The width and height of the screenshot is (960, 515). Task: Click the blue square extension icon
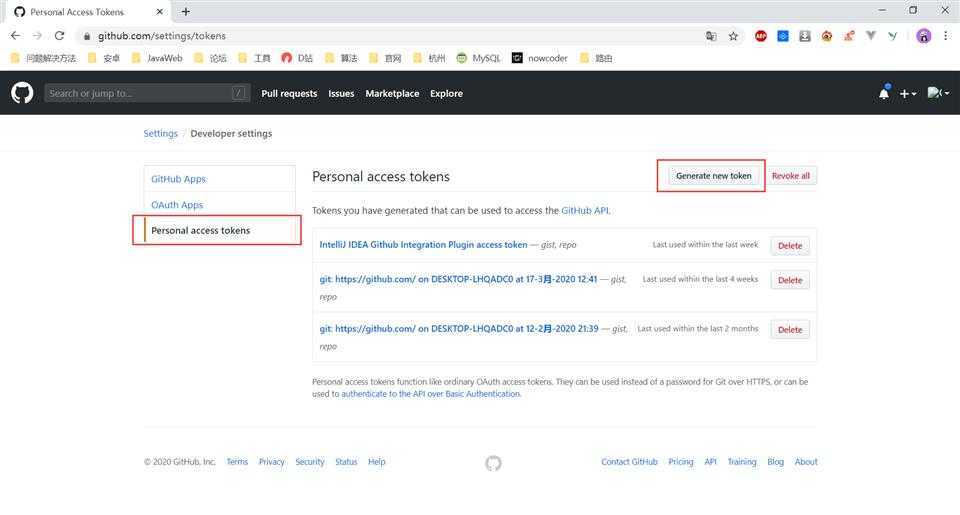782,36
